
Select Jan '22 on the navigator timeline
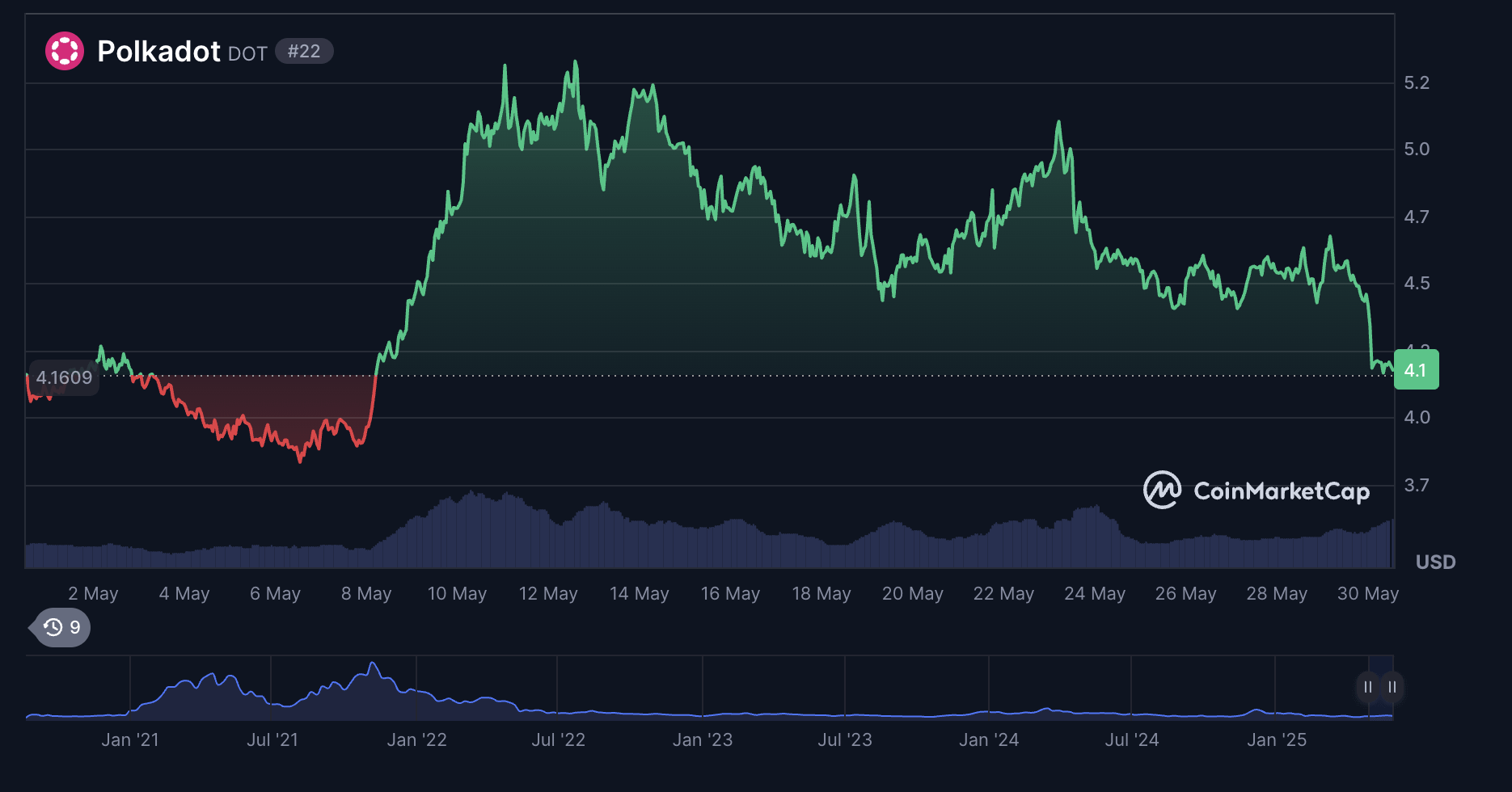click(416, 739)
